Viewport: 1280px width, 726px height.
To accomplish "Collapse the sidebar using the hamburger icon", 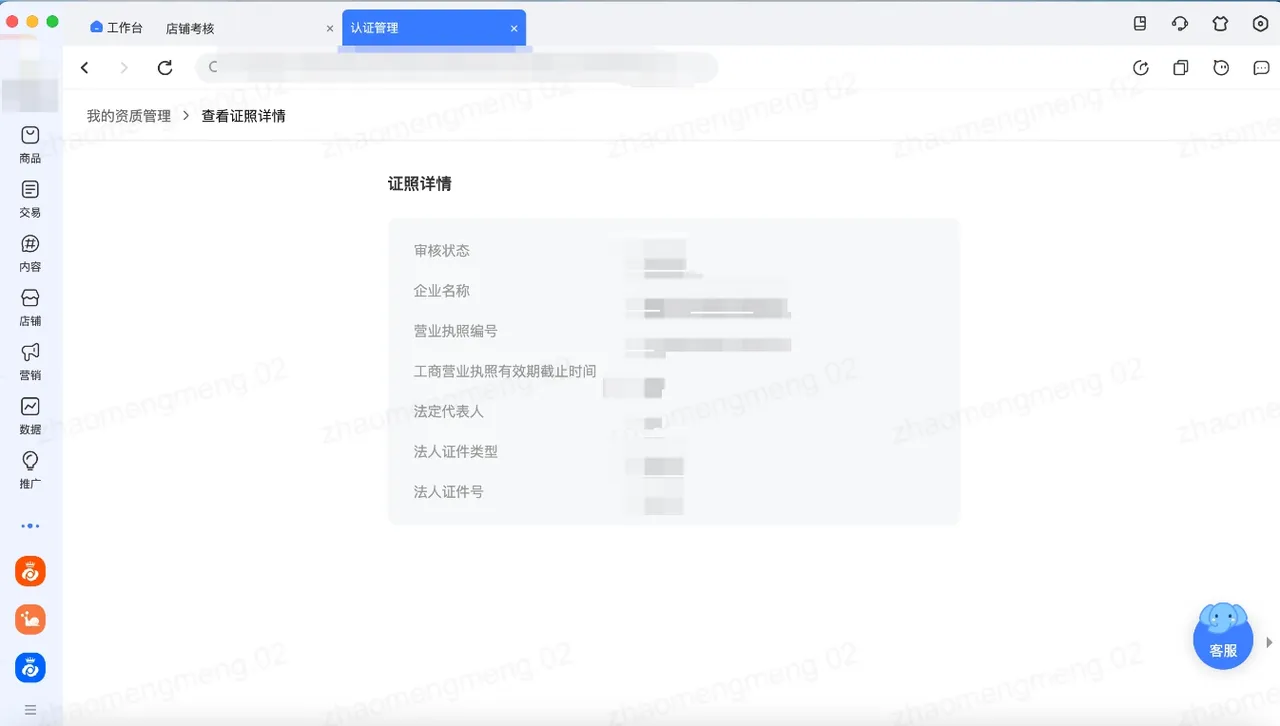I will [x=30, y=709].
